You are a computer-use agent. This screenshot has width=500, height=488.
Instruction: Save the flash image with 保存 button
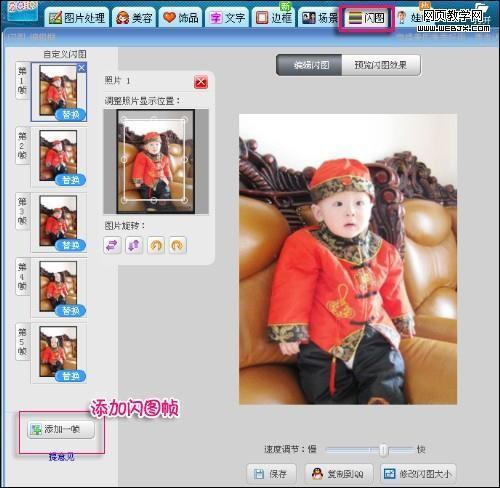pyautogui.click(x=271, y=473)
